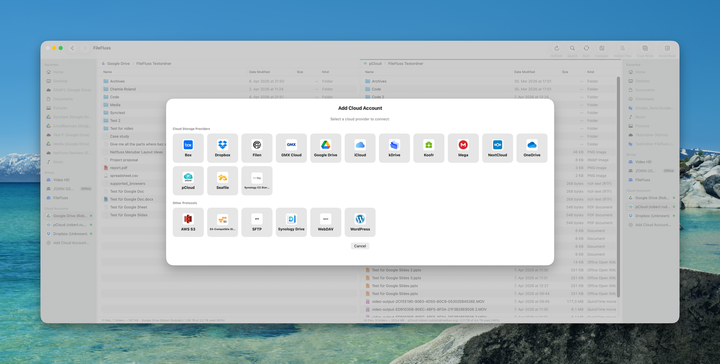The height and width of the screenshot is (364, 720).
Task: Click Add Cloud Account in right sidebar
Action: 651,225
